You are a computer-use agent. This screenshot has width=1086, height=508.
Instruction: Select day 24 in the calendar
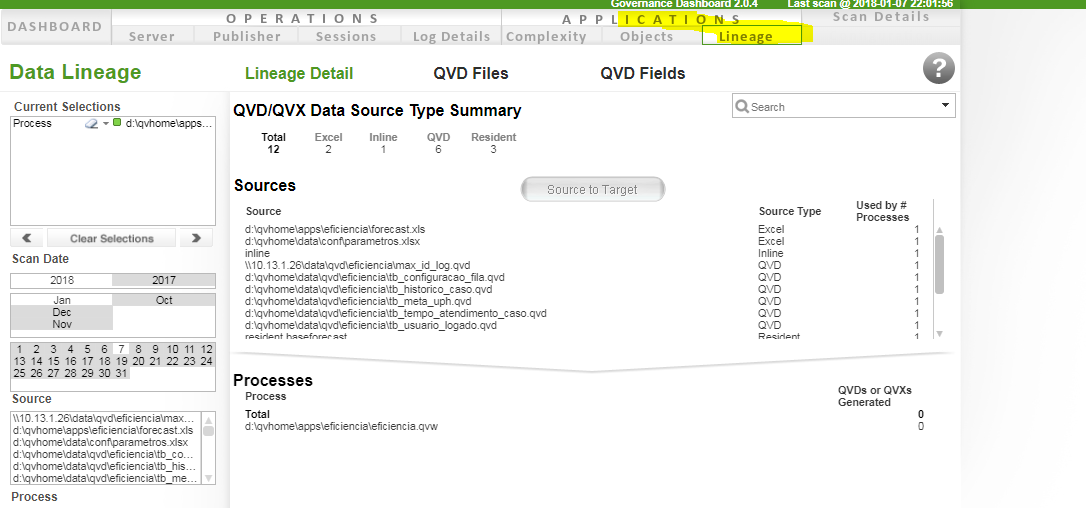coord(206,361)
